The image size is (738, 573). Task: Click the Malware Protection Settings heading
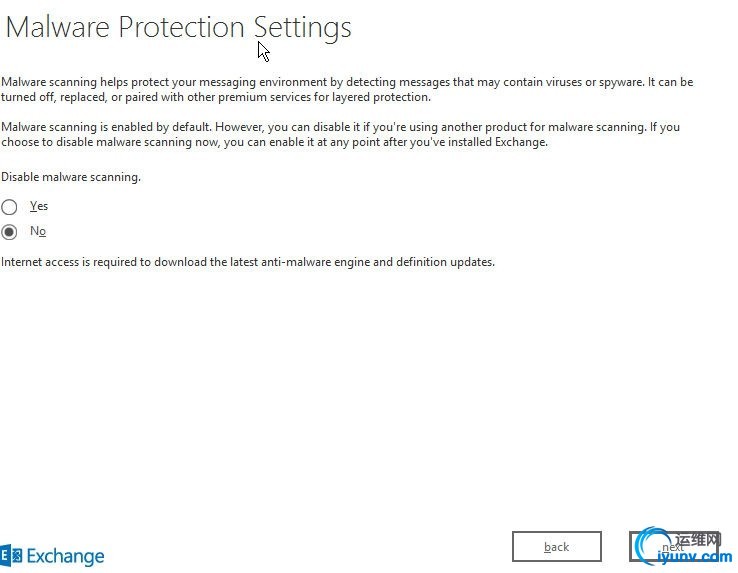179,27
